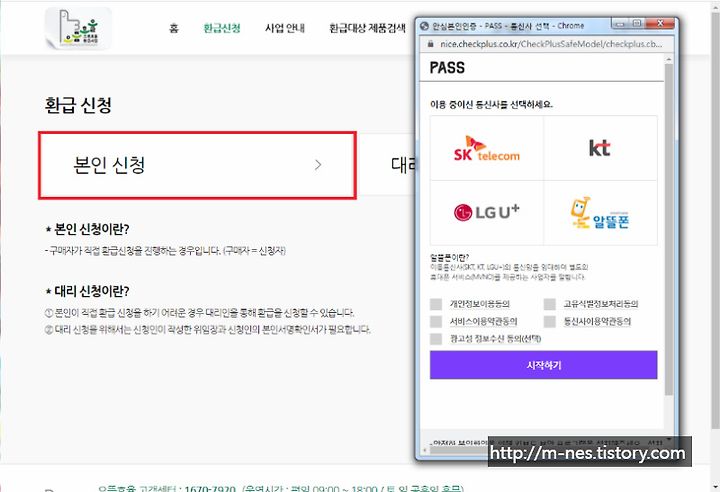This screenshot has width=720, height=492.
Task: Select SK telecom carrier logo
Action: click(487, 148)
